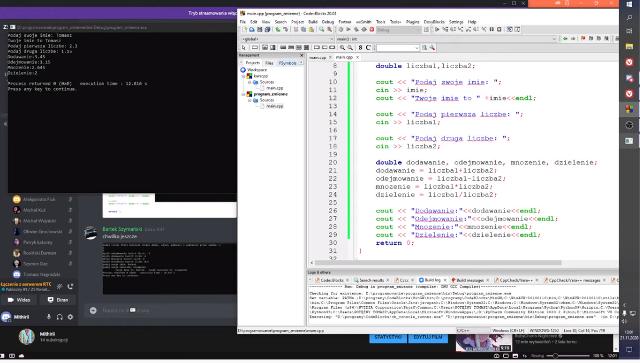The height and width of the screenshot is (363, 640).
Task: Click the Break debugger pause icon
Action: click(x=492, y=29)
